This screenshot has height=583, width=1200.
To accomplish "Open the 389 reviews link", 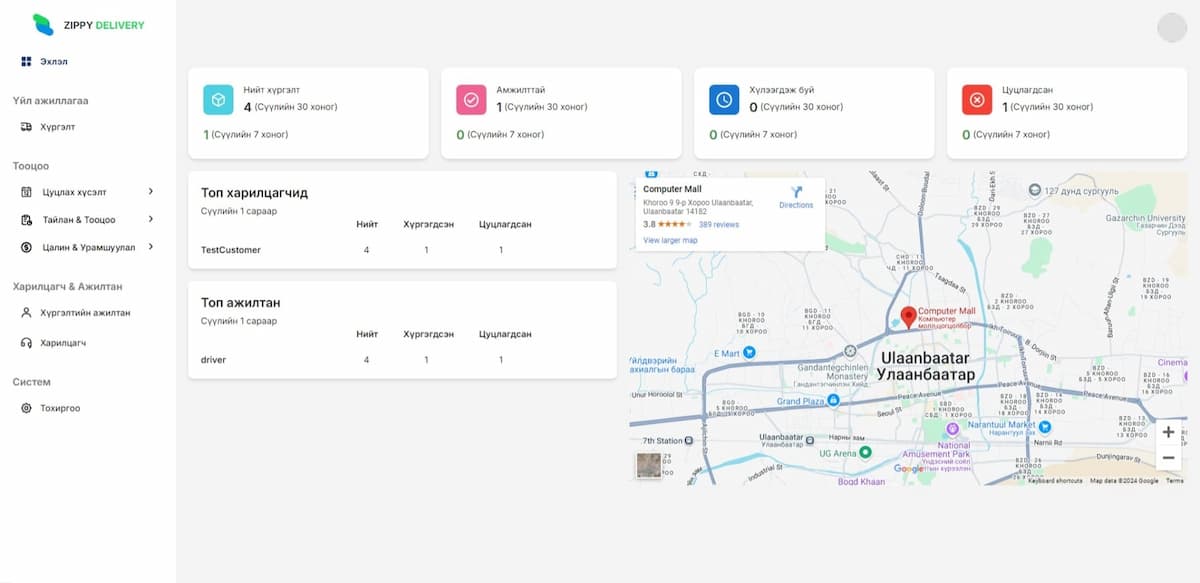I will point(719,225).
